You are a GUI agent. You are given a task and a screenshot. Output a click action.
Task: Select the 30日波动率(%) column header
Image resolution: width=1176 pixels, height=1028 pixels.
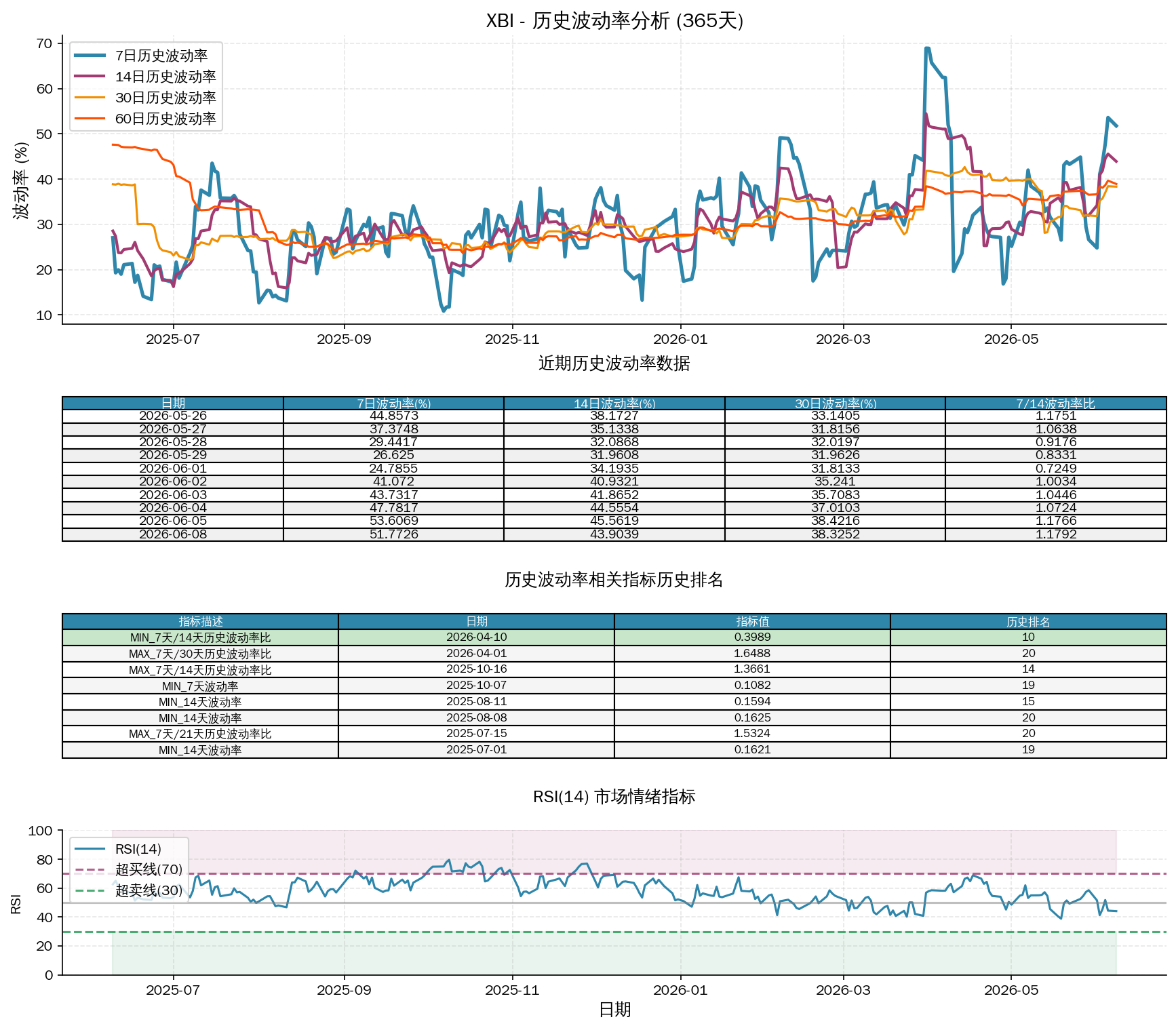point(835,403)
